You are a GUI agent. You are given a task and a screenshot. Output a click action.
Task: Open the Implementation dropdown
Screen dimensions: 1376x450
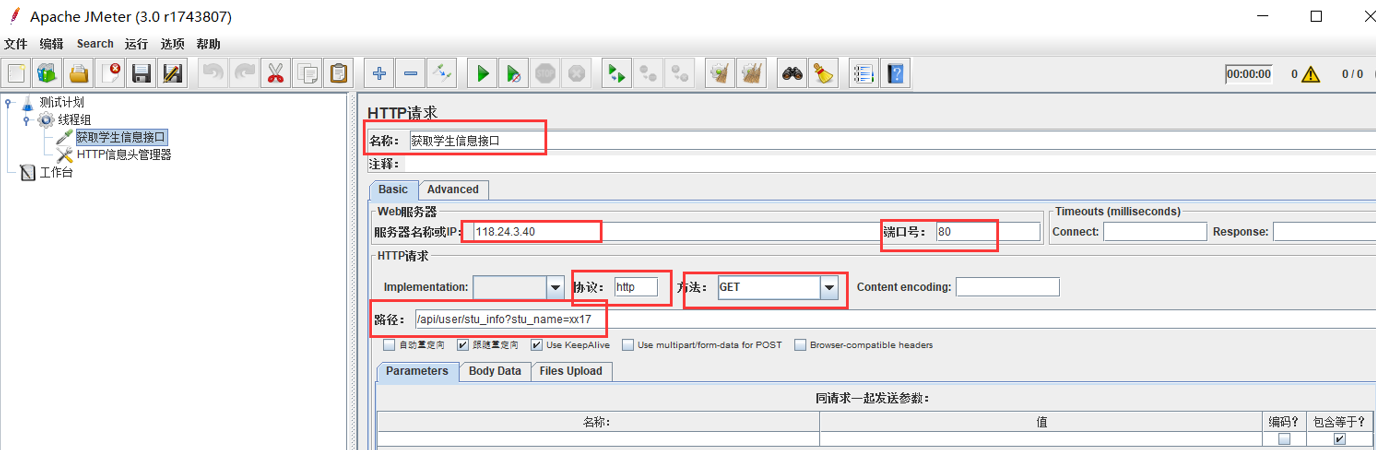click(555, 287)
